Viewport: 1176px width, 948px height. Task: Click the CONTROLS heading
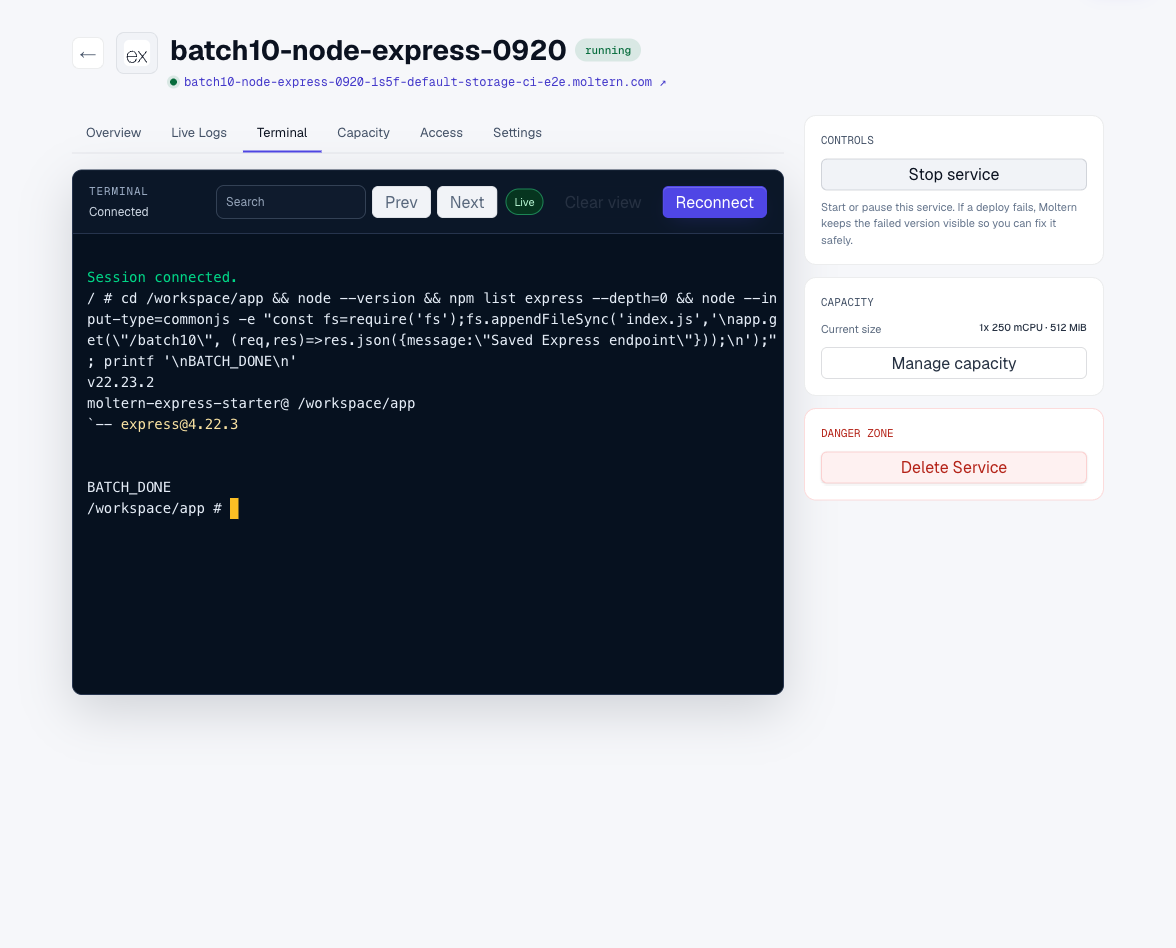[x=848, y=140]
